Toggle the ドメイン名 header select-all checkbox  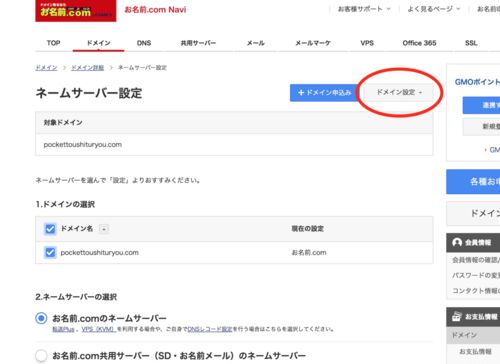[x=50, y=229]
